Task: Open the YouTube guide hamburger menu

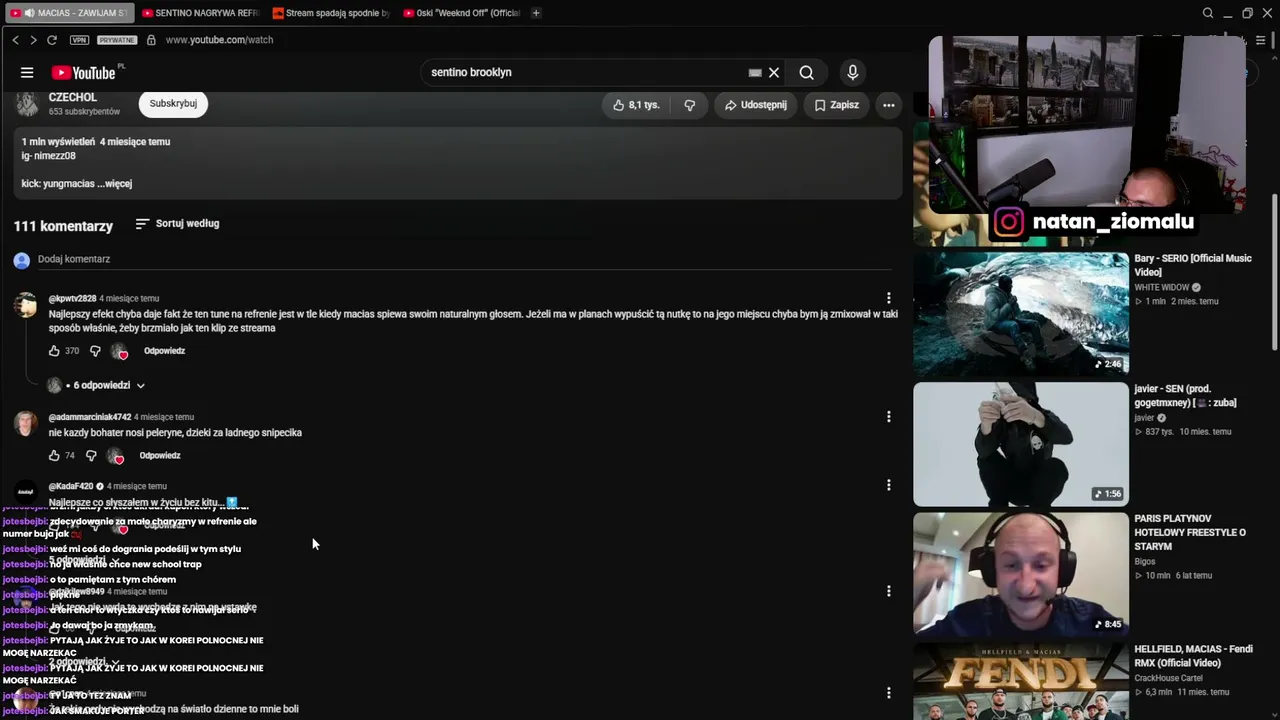Action: tap(27, 72)
